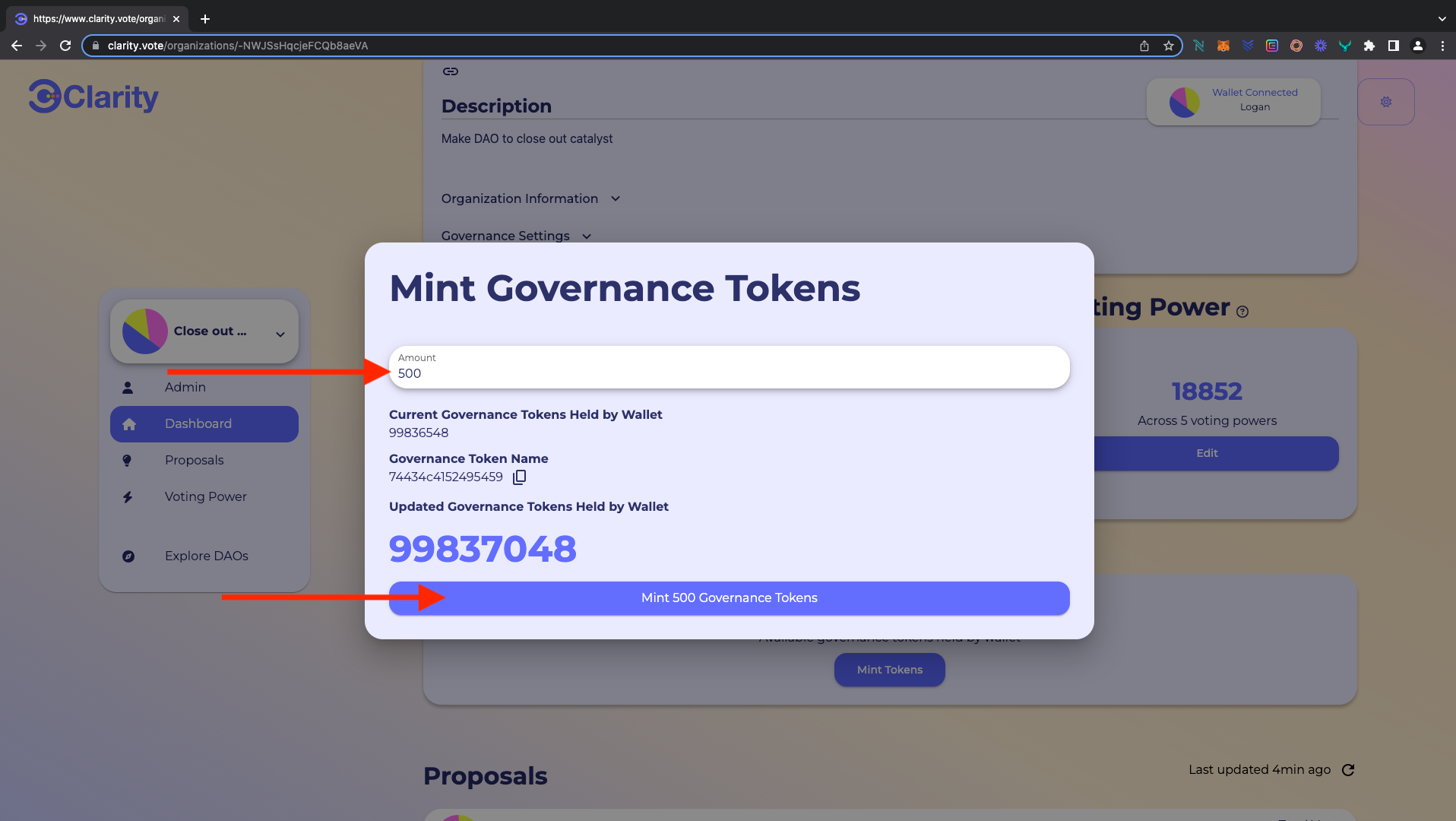The height and width of the screenshot is (821, 1456).
Task: Refresh proposals with the reload icon
Action: tap(1348, 770)
